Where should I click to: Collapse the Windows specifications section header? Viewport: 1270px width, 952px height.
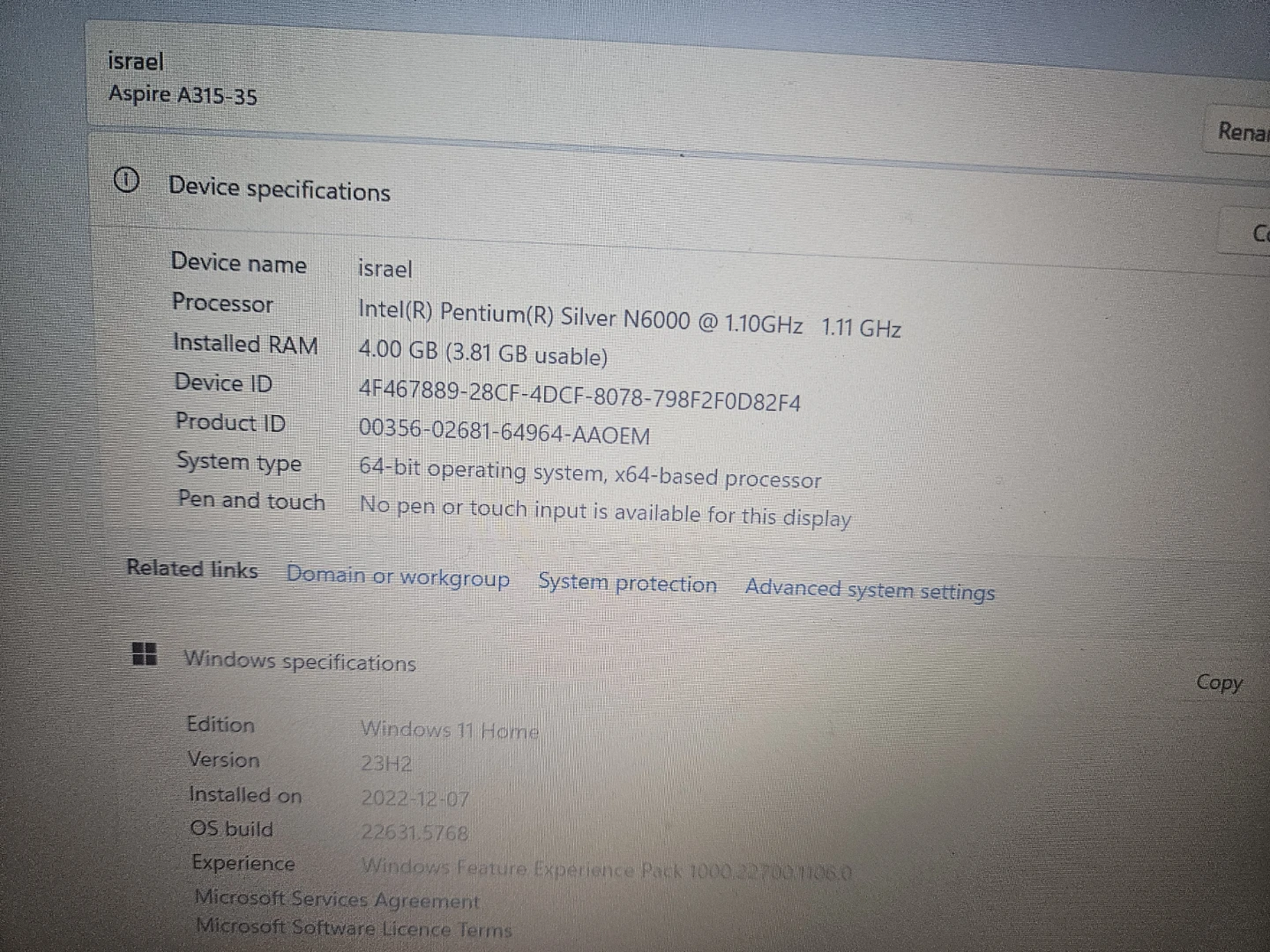coord(299,660)
